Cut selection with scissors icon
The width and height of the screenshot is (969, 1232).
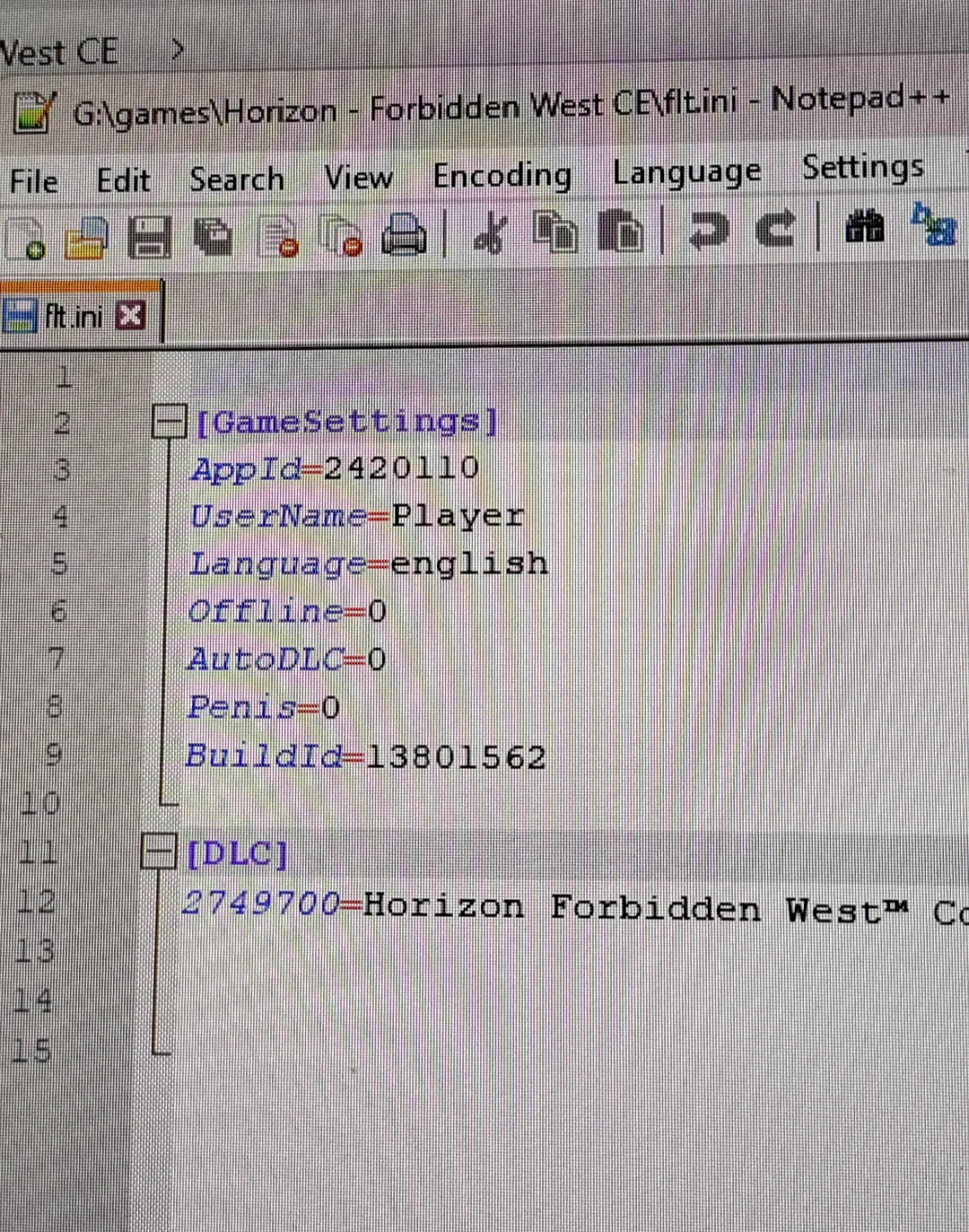[490, 232]
